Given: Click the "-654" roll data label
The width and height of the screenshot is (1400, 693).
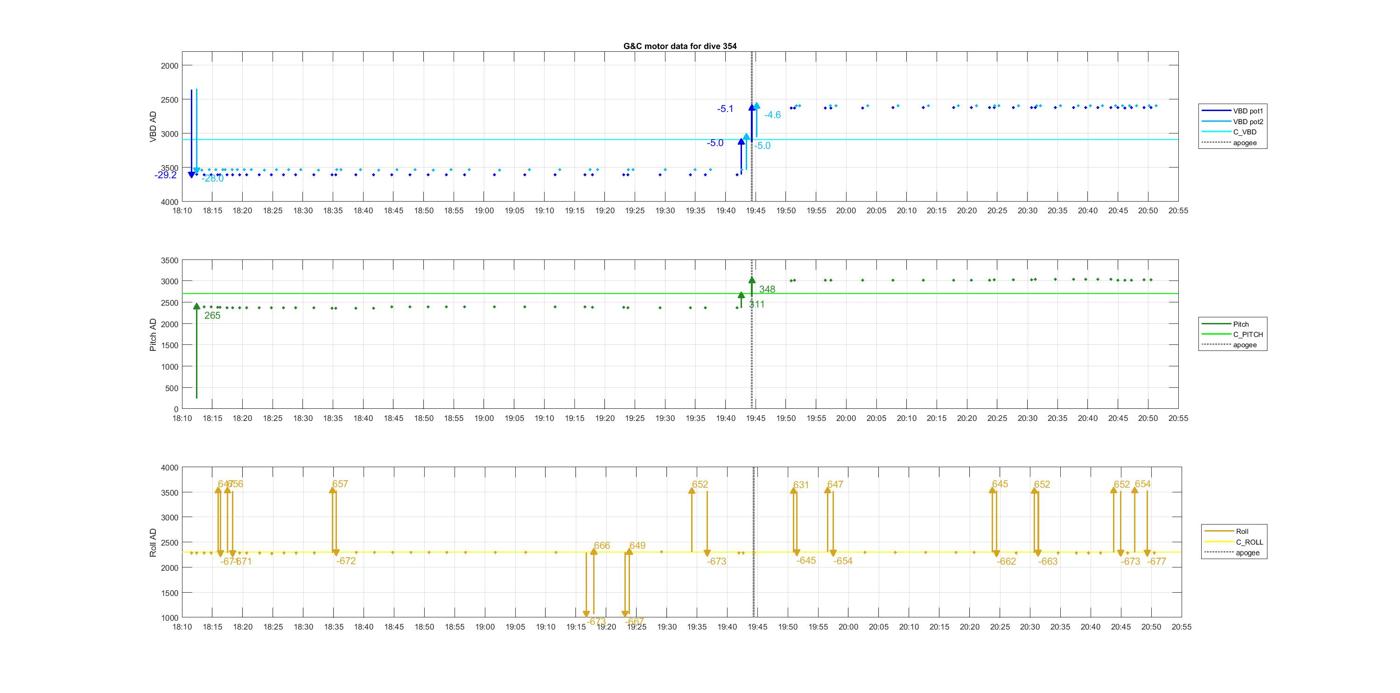Looking at the screenshot, I should (x=843, y=561).
